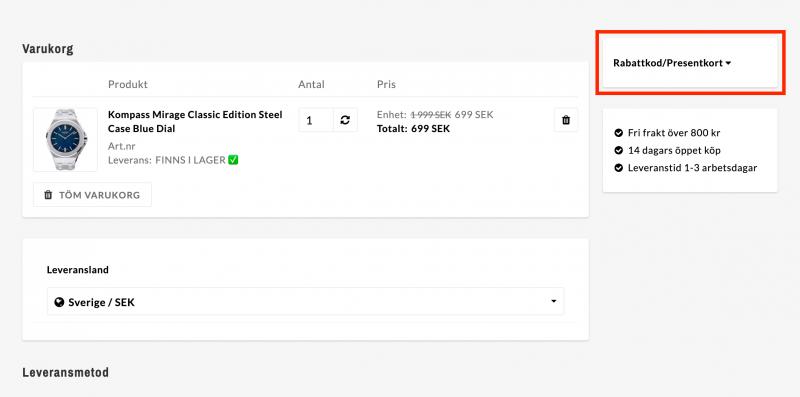The width and height of the screenshot is (800, 397).
Task: Open the Leveransland dropdown Sverige / SEK
Action: coord(306,302)
